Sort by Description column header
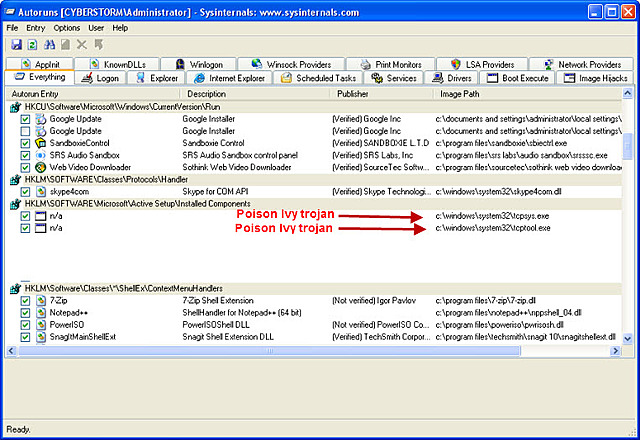Image resolution: width=640 pixels, height=440 pixels. pos(255,94)
